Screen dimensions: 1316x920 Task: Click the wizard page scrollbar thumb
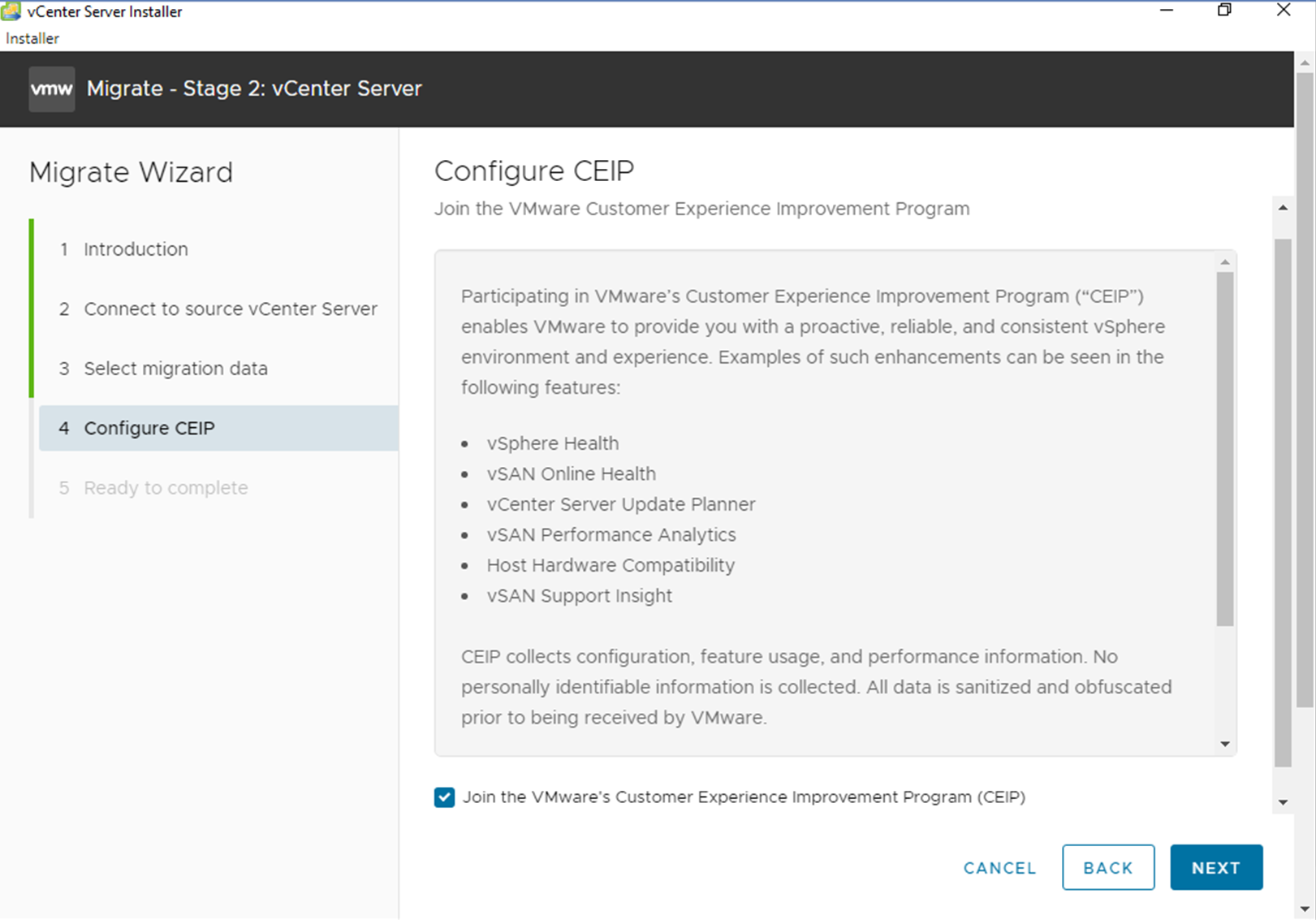1283,503
